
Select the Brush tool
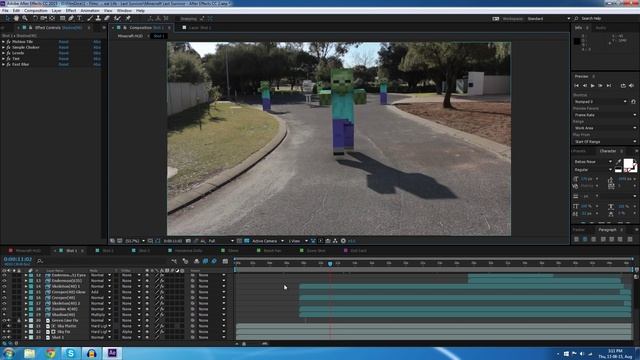[x=90, y=18]
